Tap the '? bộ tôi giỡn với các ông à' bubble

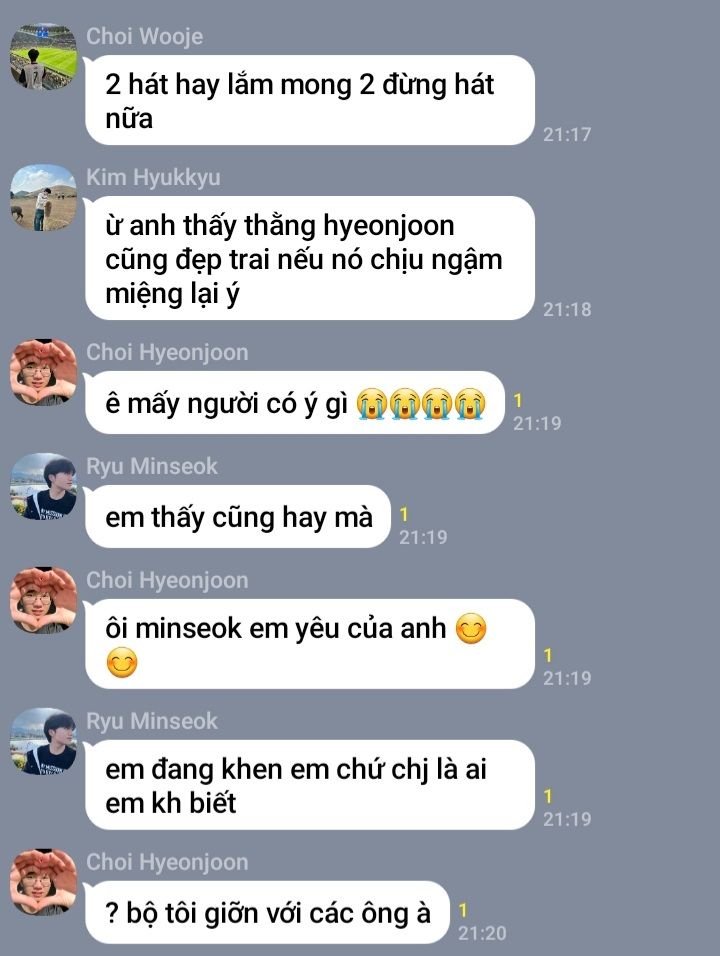(x=268, y=913)
